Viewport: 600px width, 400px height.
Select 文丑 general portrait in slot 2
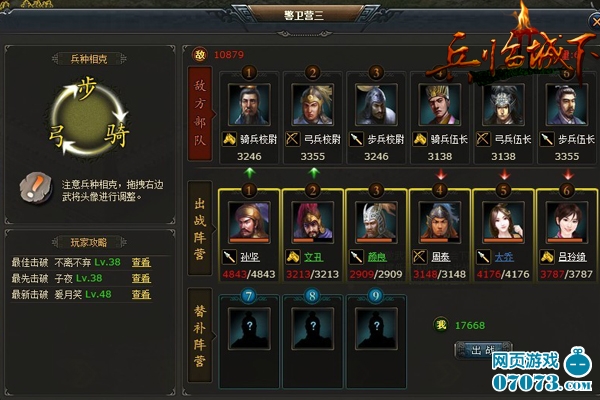click(313, 223)
